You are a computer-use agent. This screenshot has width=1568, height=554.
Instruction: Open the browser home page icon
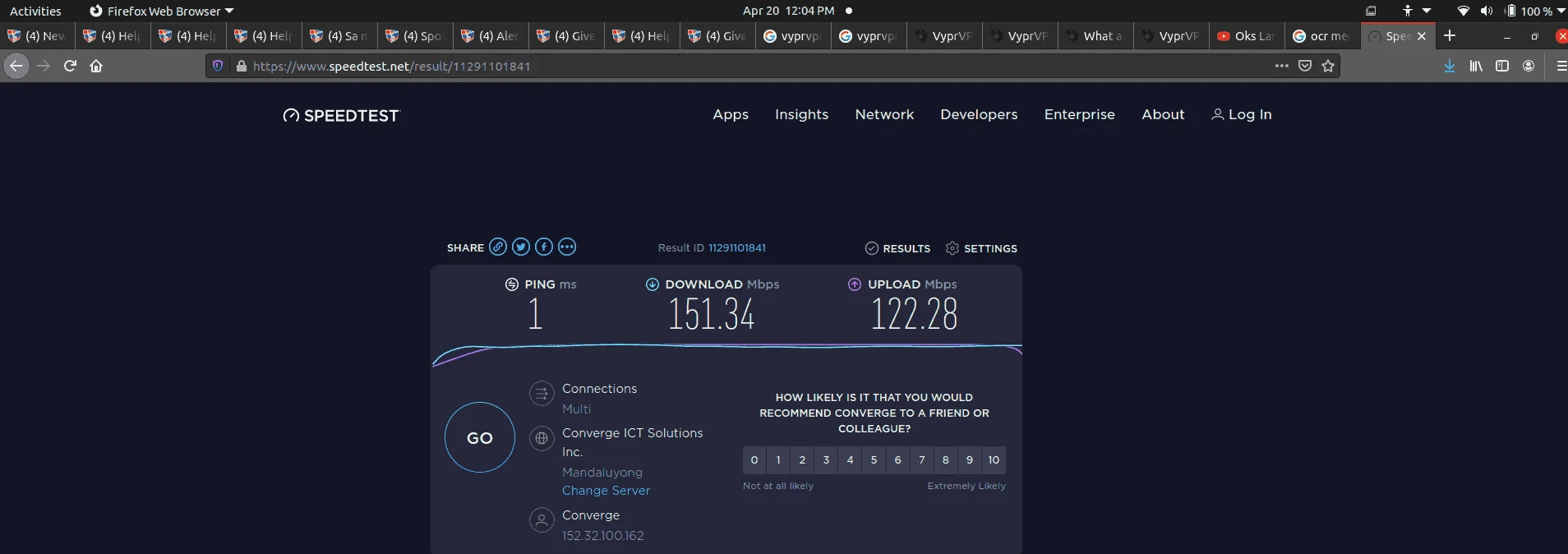[96, 66]
